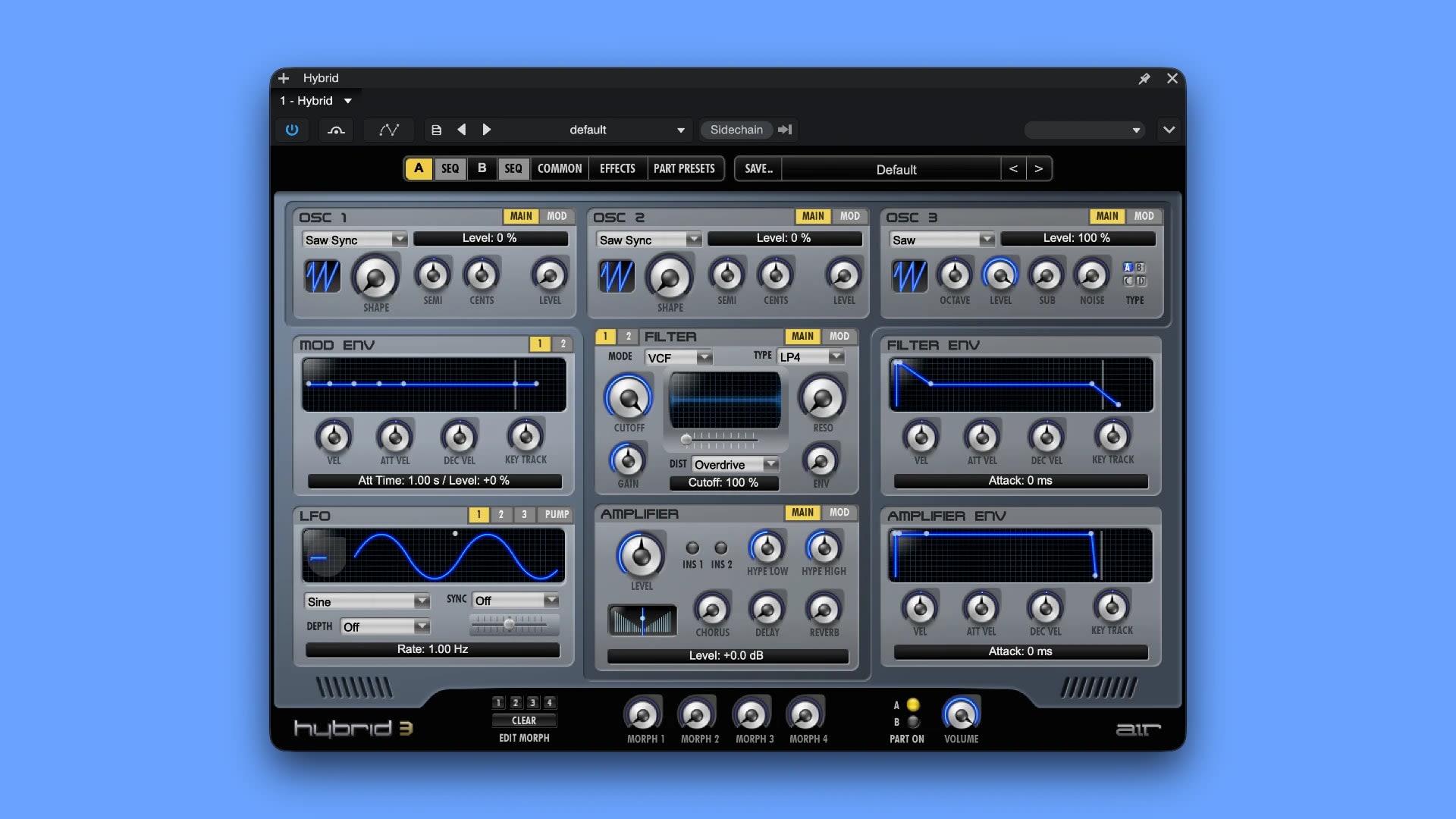Viewport: 1456px width, 819px height.
Task: Select part B tab
Action: tap(482, 168)
